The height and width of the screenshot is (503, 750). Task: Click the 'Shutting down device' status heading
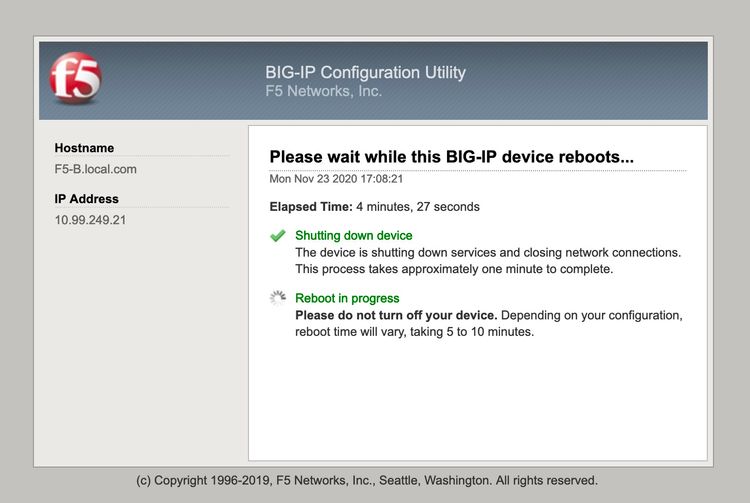353,236
